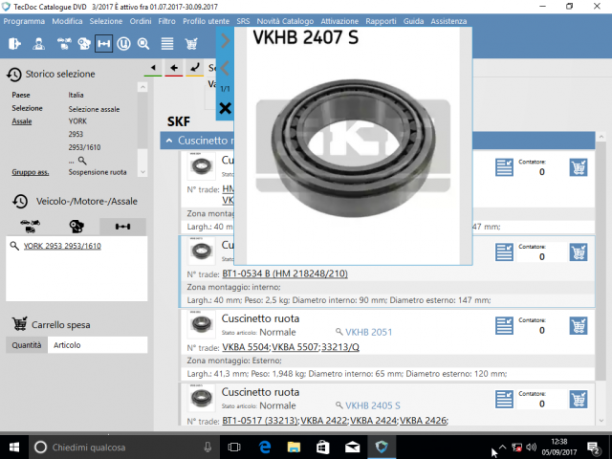Open the Novità Catalogo menu

click(285, 21)
